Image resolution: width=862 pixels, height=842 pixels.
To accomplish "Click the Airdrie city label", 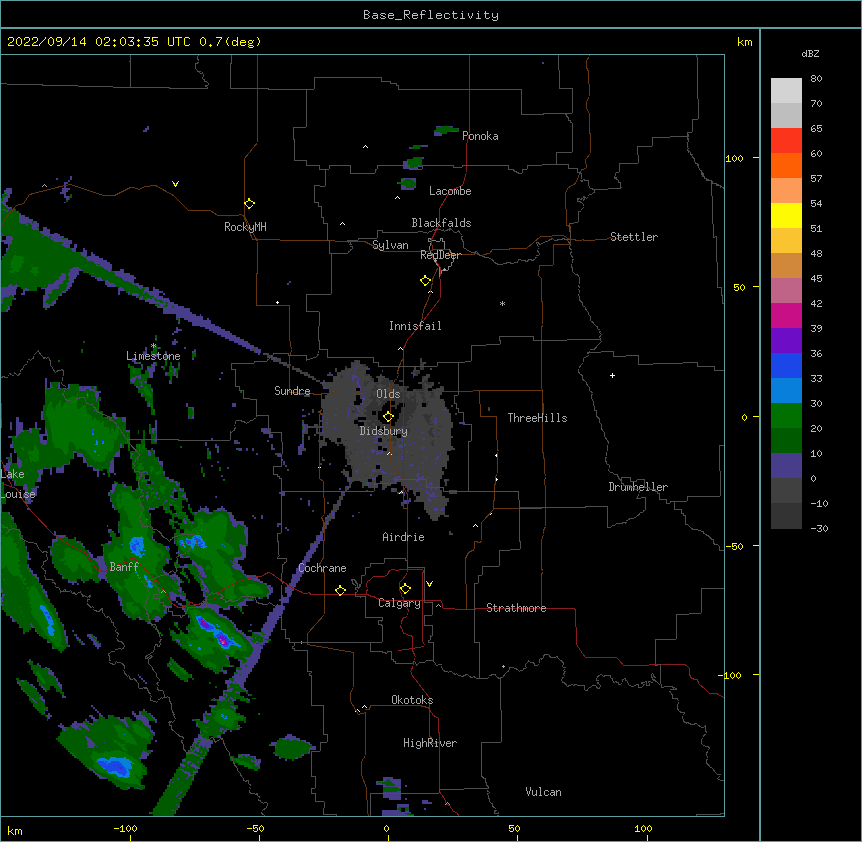I will tap(403, 537).
